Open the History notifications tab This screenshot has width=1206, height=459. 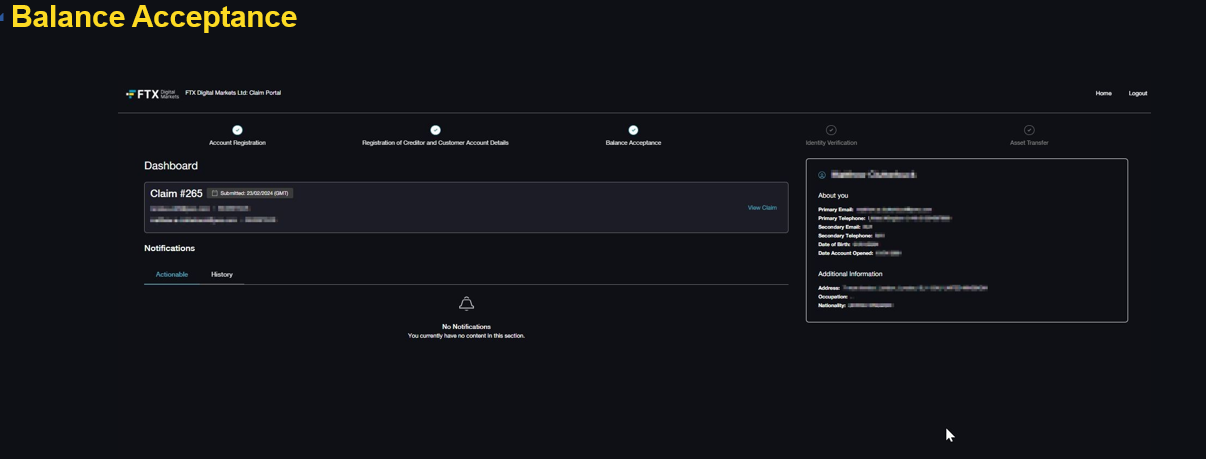tap(222, 274)
